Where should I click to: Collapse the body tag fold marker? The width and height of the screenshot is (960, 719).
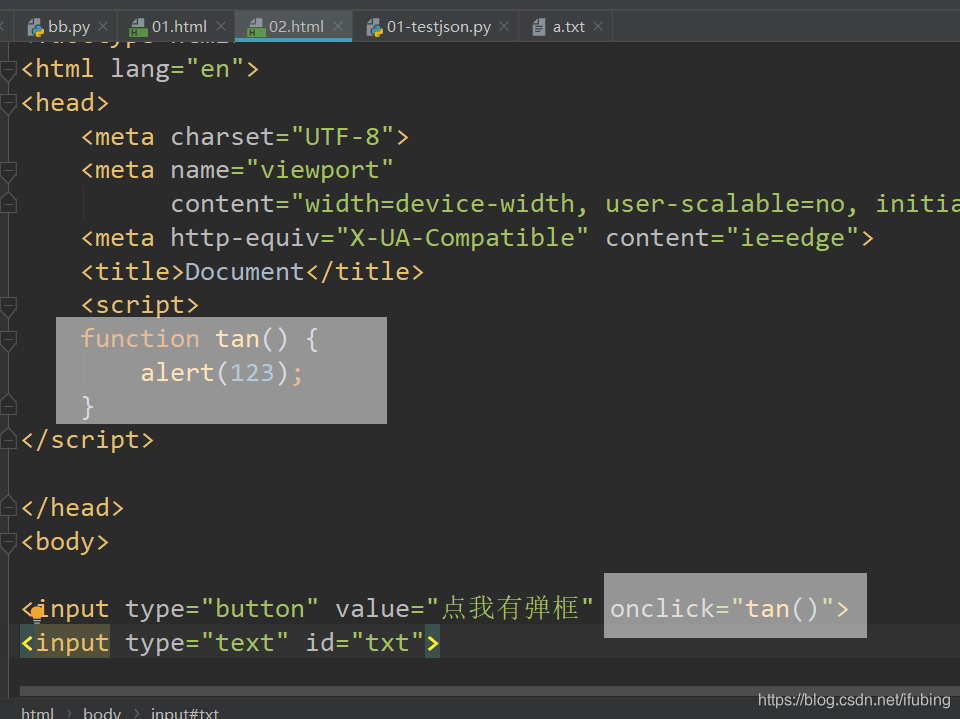pyautogui.click(x=8, y=543)
